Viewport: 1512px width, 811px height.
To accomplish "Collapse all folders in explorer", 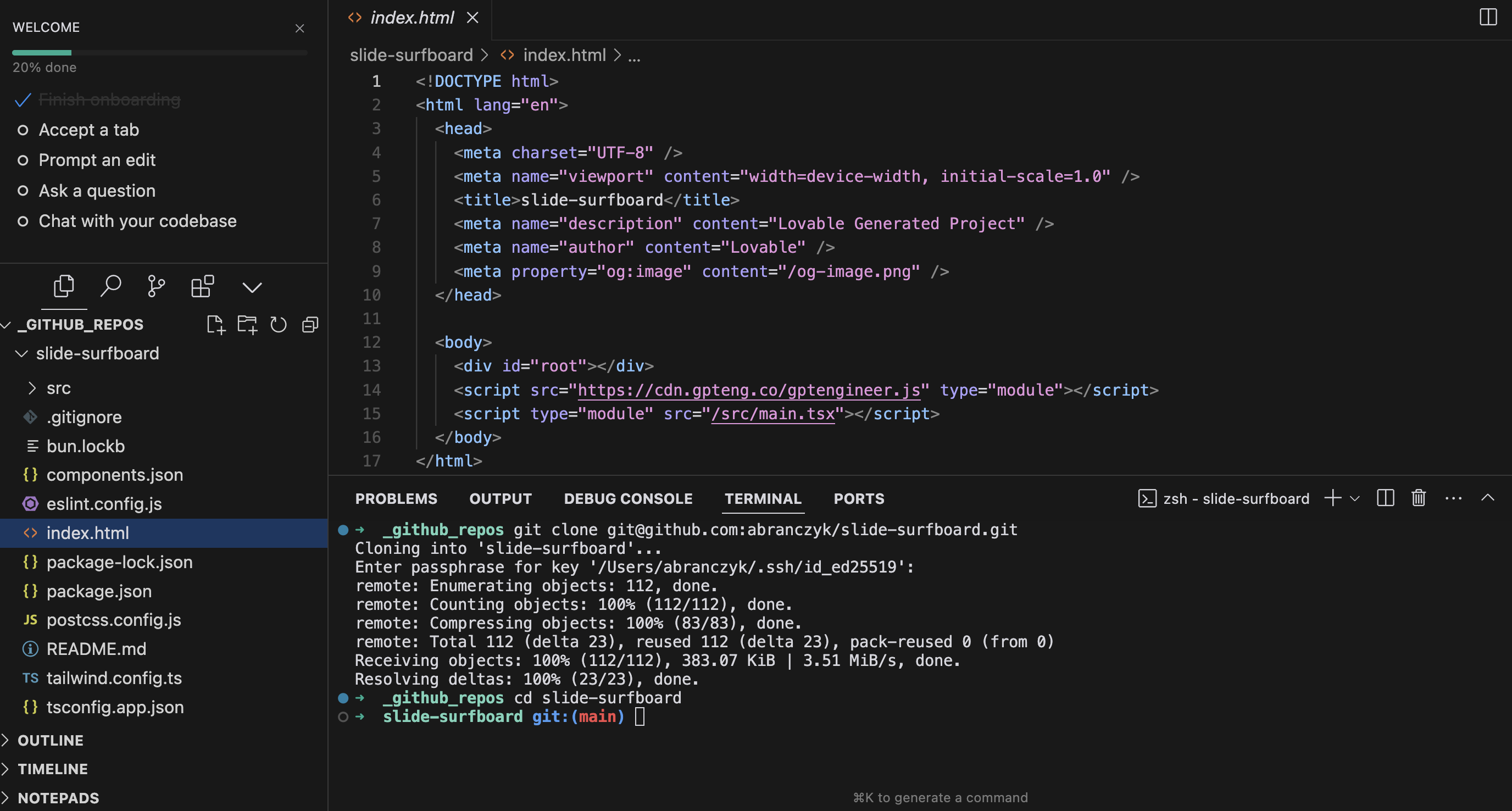I will pyautogui.click(x=310, y=325).
